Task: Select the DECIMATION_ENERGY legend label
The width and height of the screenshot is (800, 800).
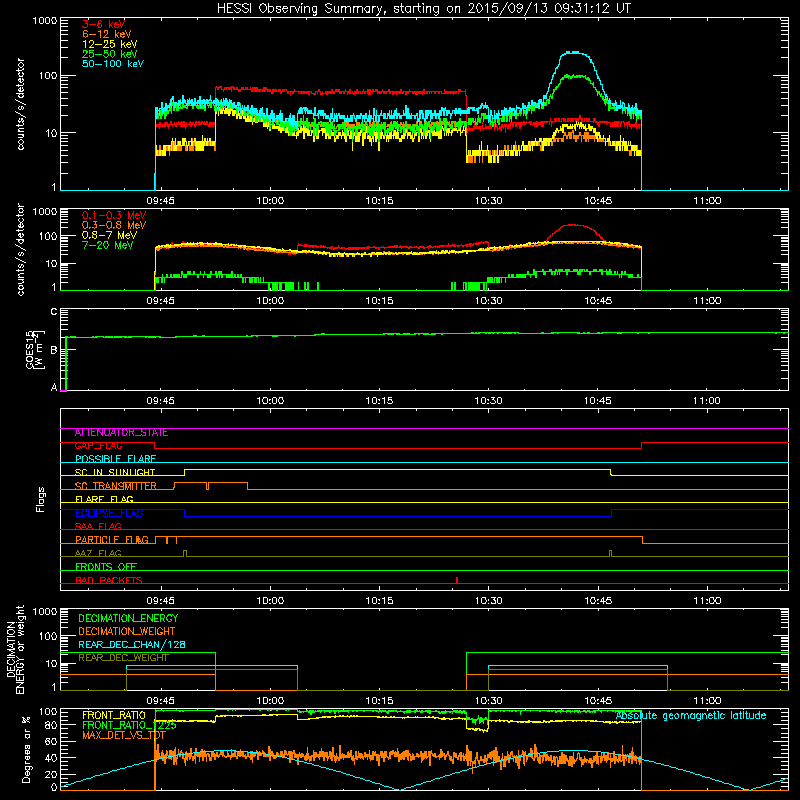Action: [x=128, y=618]
